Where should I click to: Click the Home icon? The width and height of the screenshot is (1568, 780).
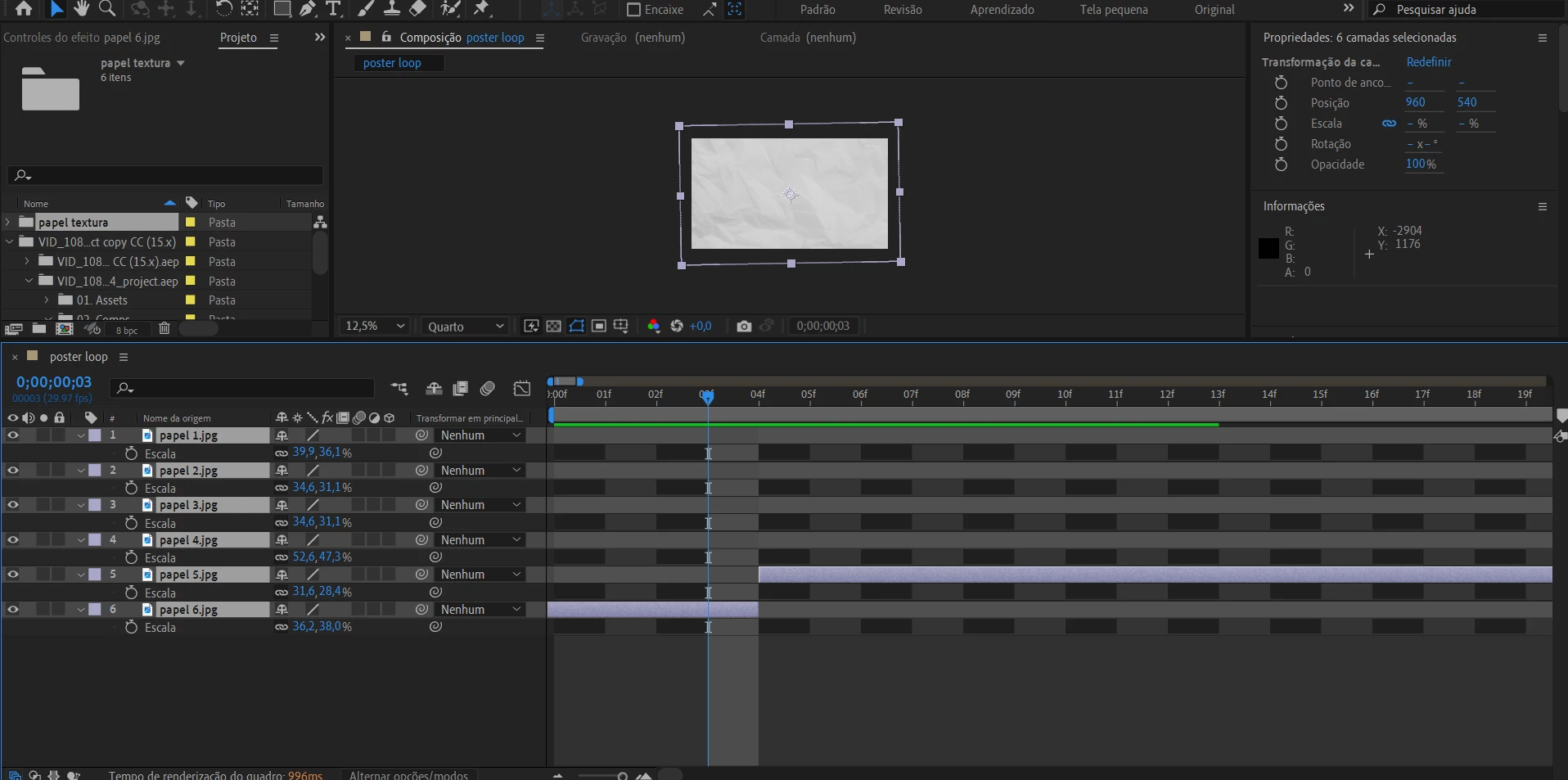pyautogui.click(x=24, y=9)
